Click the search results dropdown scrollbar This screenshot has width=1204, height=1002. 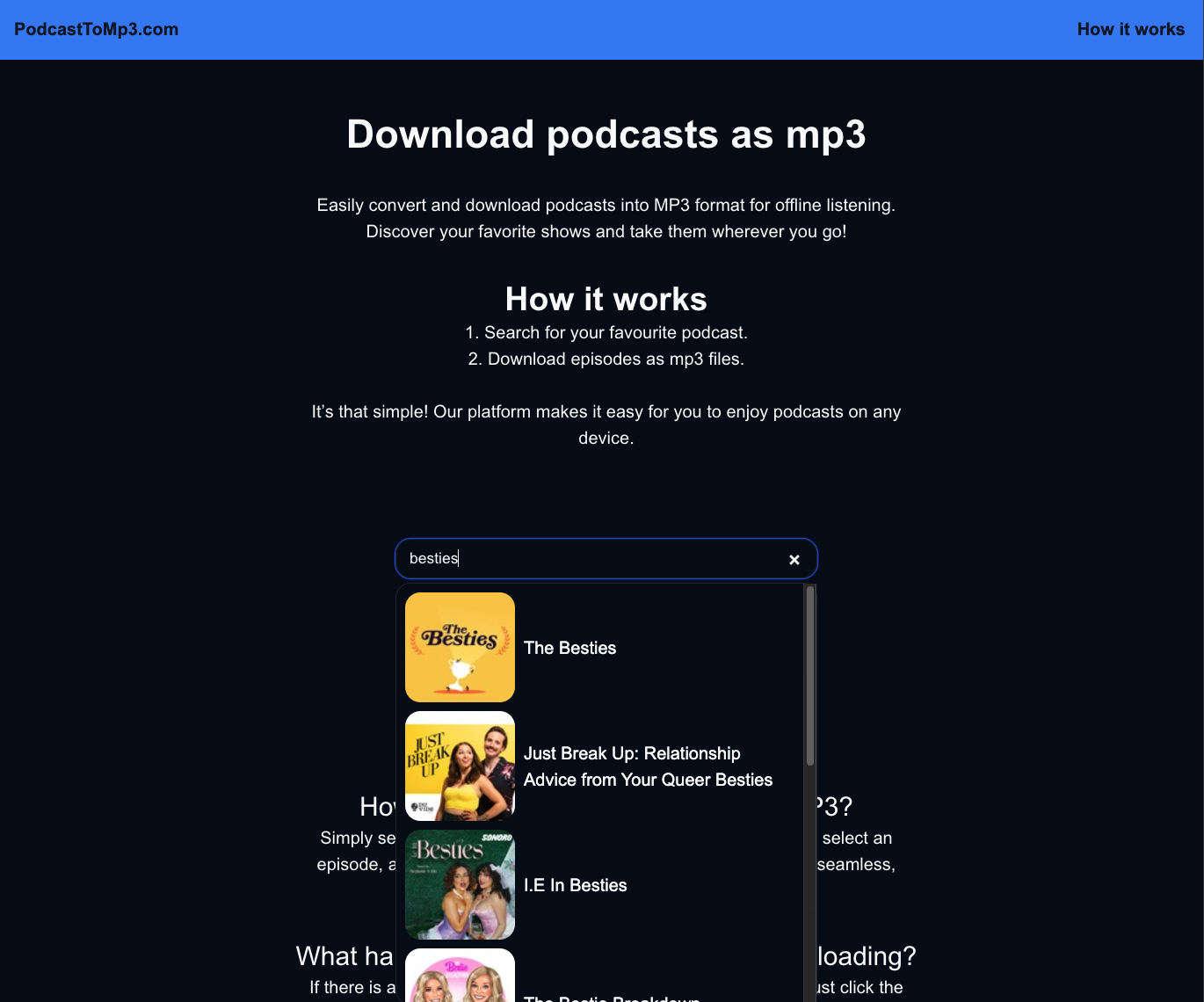pyautogui.click(x=810, y=676)
